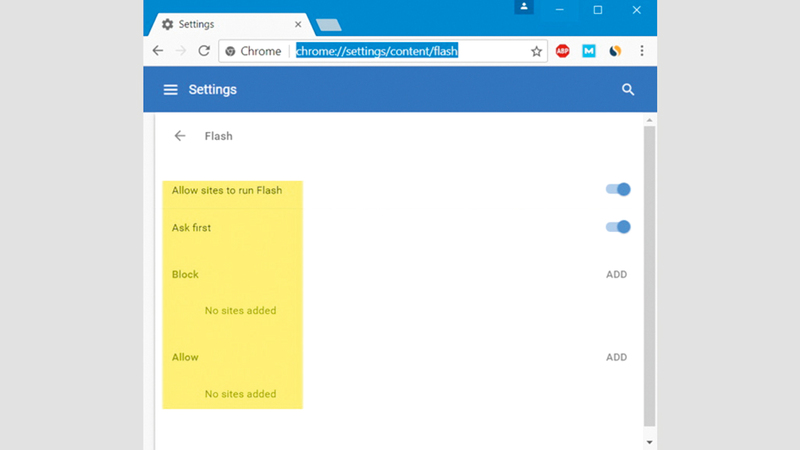Open a new tab
The height and width of the screenshot is (450, 800).
pyautogui.click(x=328, y=25)
